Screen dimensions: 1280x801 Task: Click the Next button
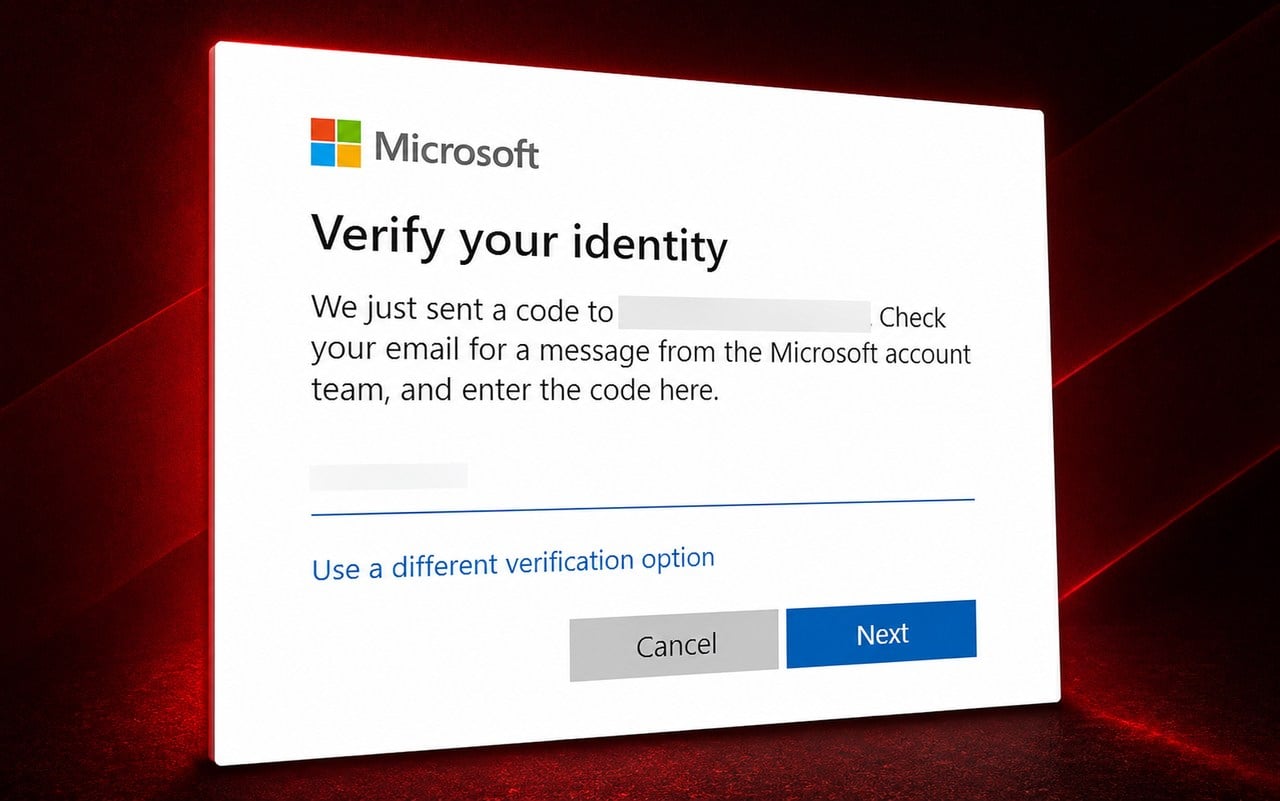coord(881,634)
